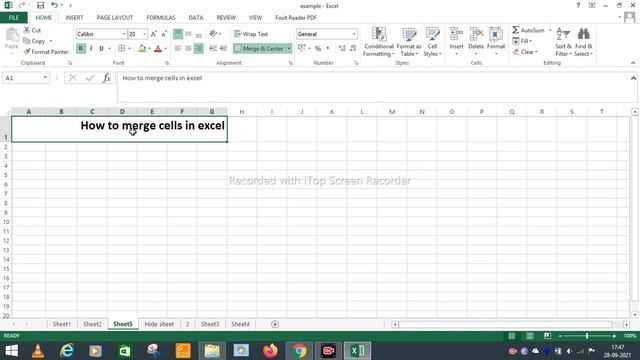
Task: Click Increase Indent icon
Action: pos(223,48)
